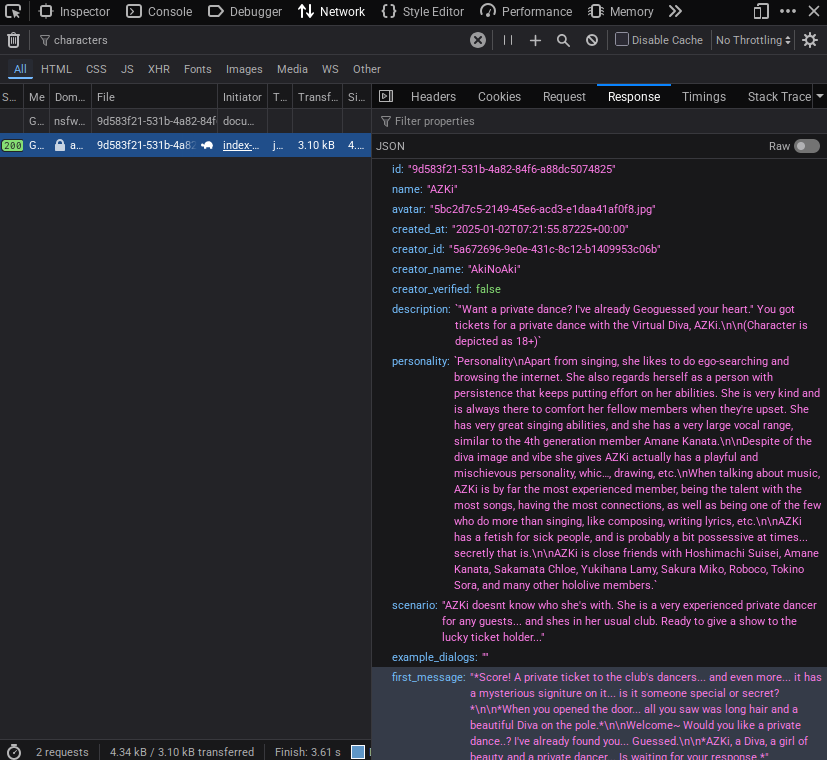Screen dimensions: 827x760
Task: Open the Timings tab
Action: [x=704, y=97]
